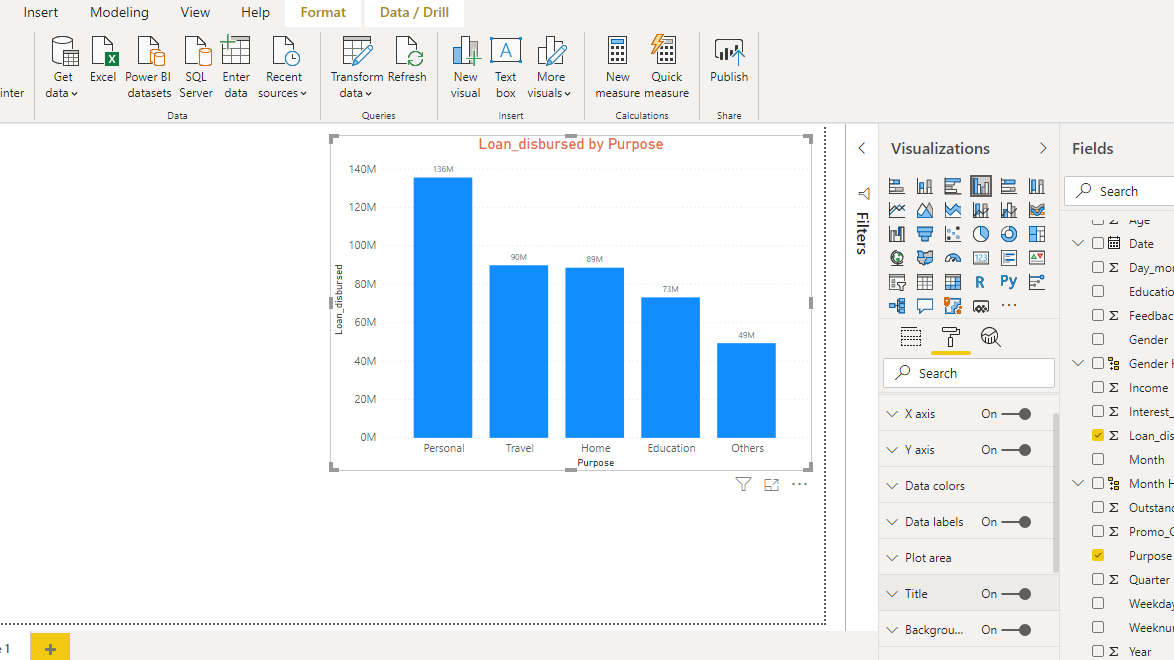Click the filter icon below the chart
Image resolution: width=1174 pixels, height=660 pixels.
pyautogui.click(x=743, y=485)
